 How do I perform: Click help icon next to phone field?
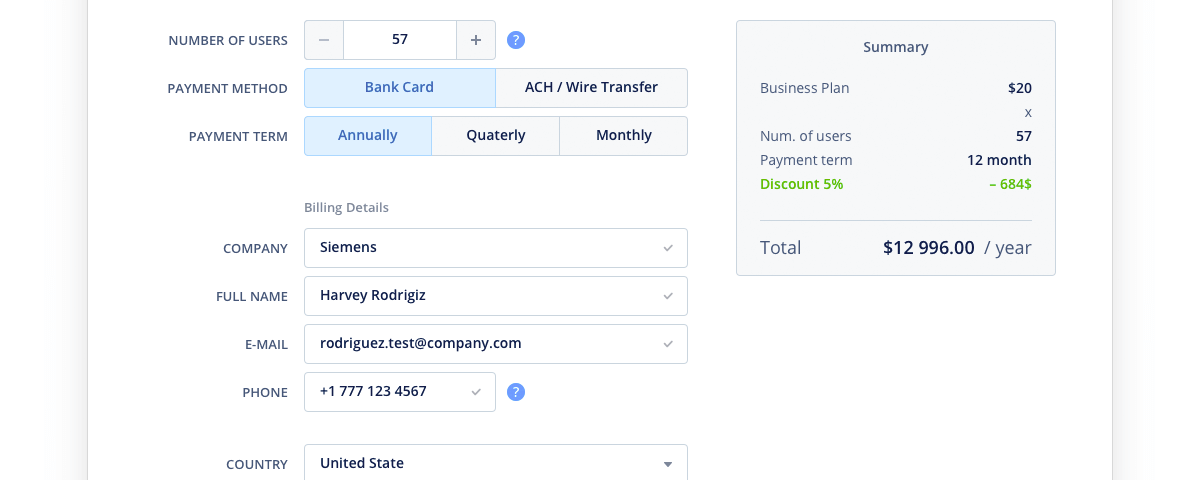tap(516, 392)
